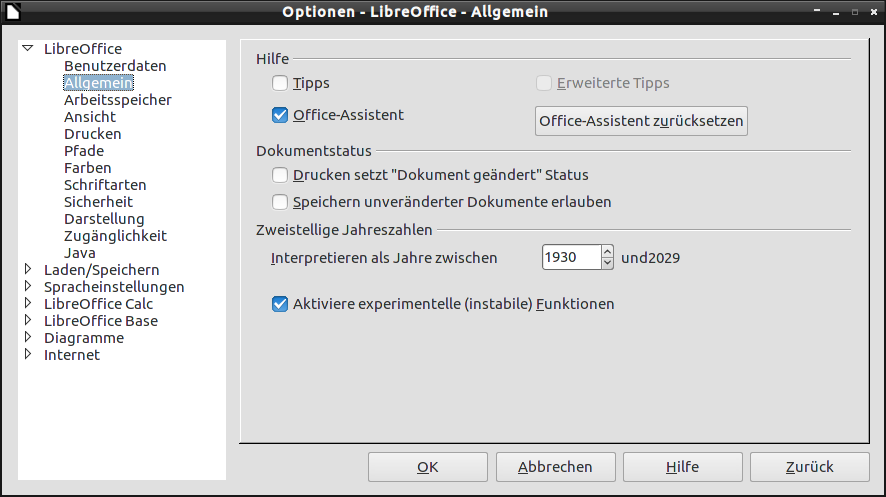
Task: Disable Aktiviere experimentelle (instabile) Funktionen
Action: pos(280,304)
